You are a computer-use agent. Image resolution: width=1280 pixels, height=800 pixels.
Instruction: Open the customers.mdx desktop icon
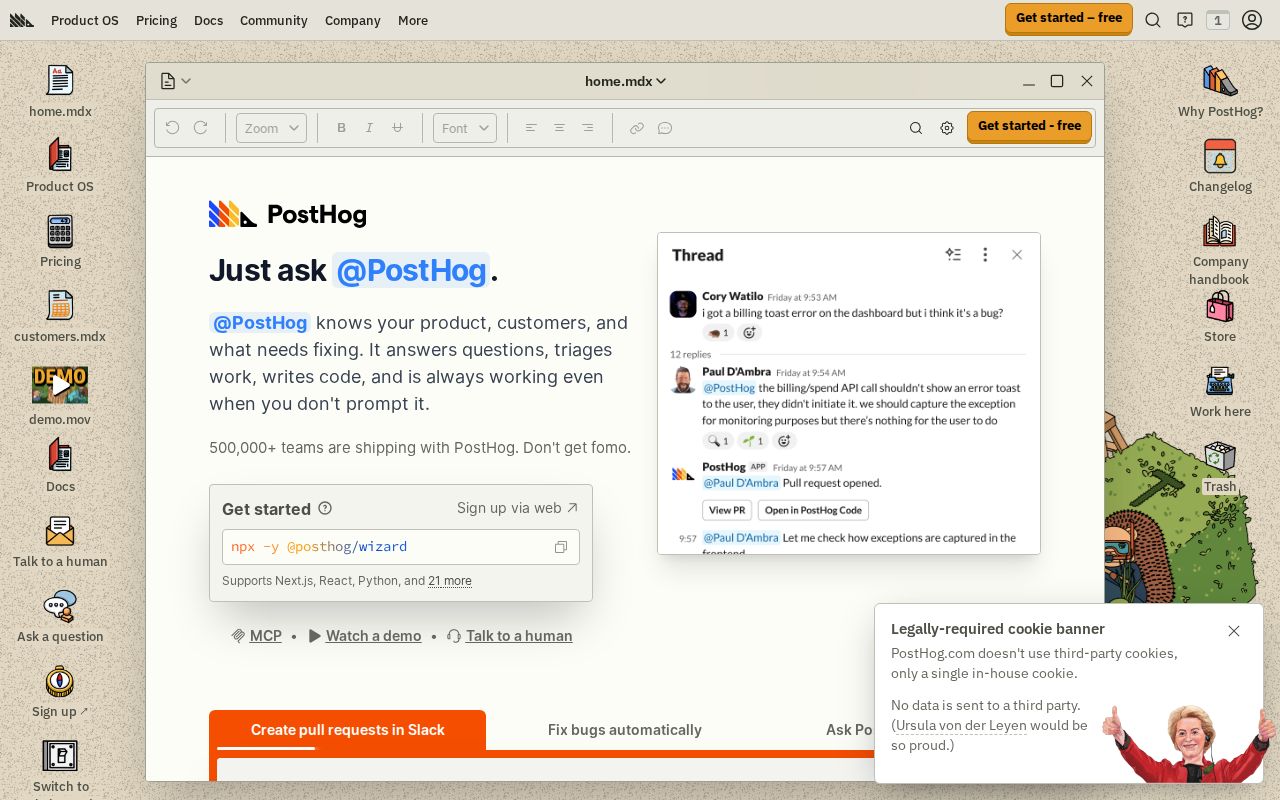click(60, 316)
